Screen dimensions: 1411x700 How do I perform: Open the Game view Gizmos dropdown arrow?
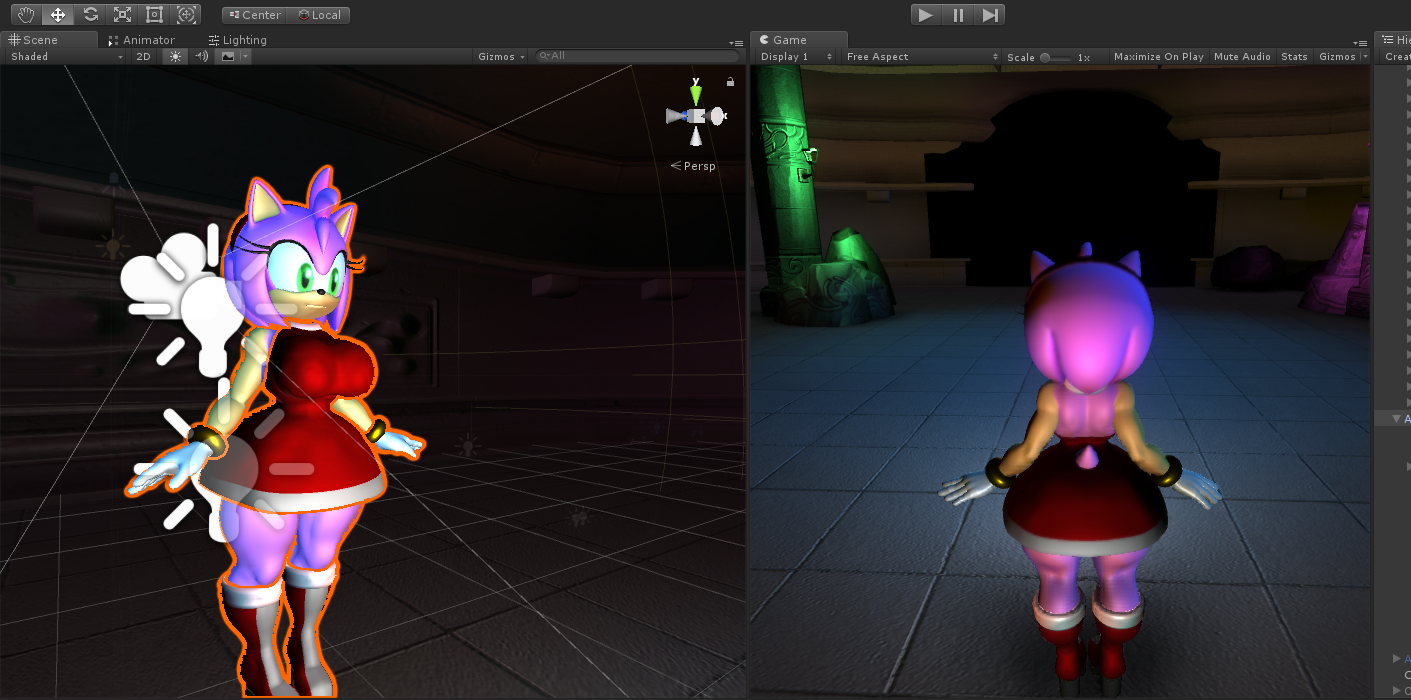pos(1364,57)
